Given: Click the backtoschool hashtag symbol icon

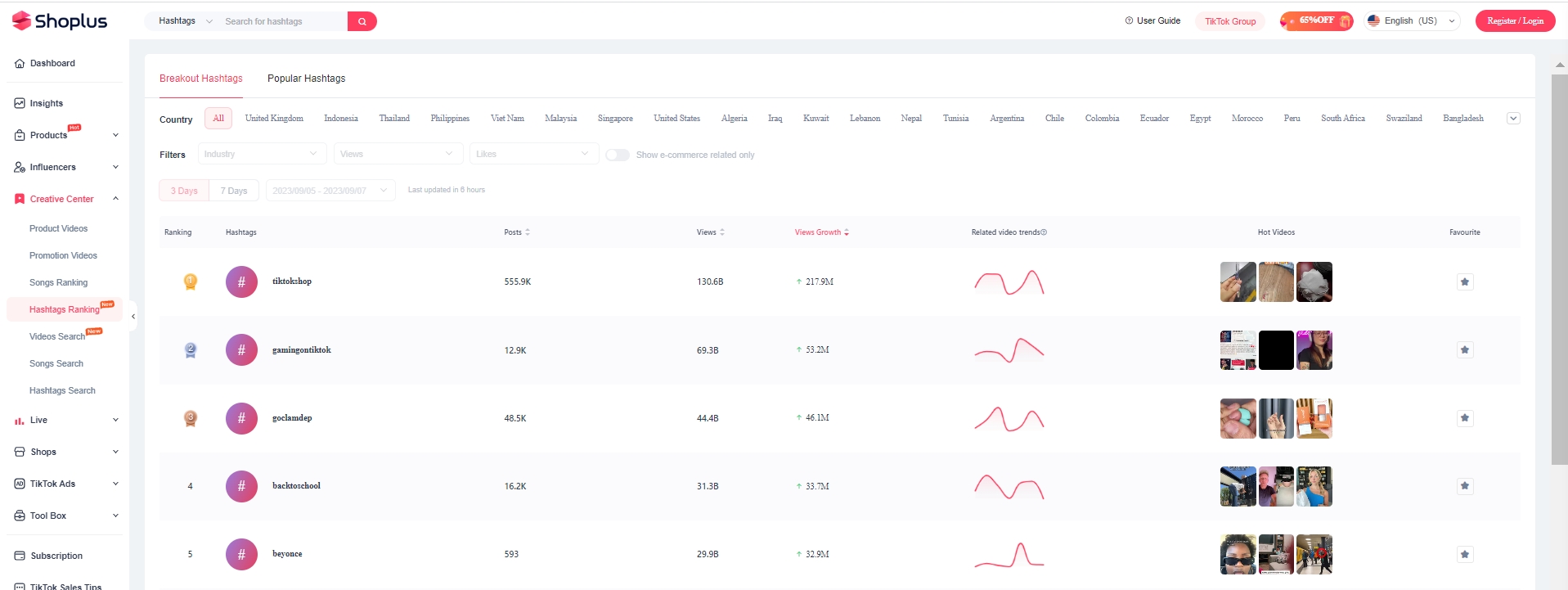Looking at the screenshot, I should [x=241, y=485].
